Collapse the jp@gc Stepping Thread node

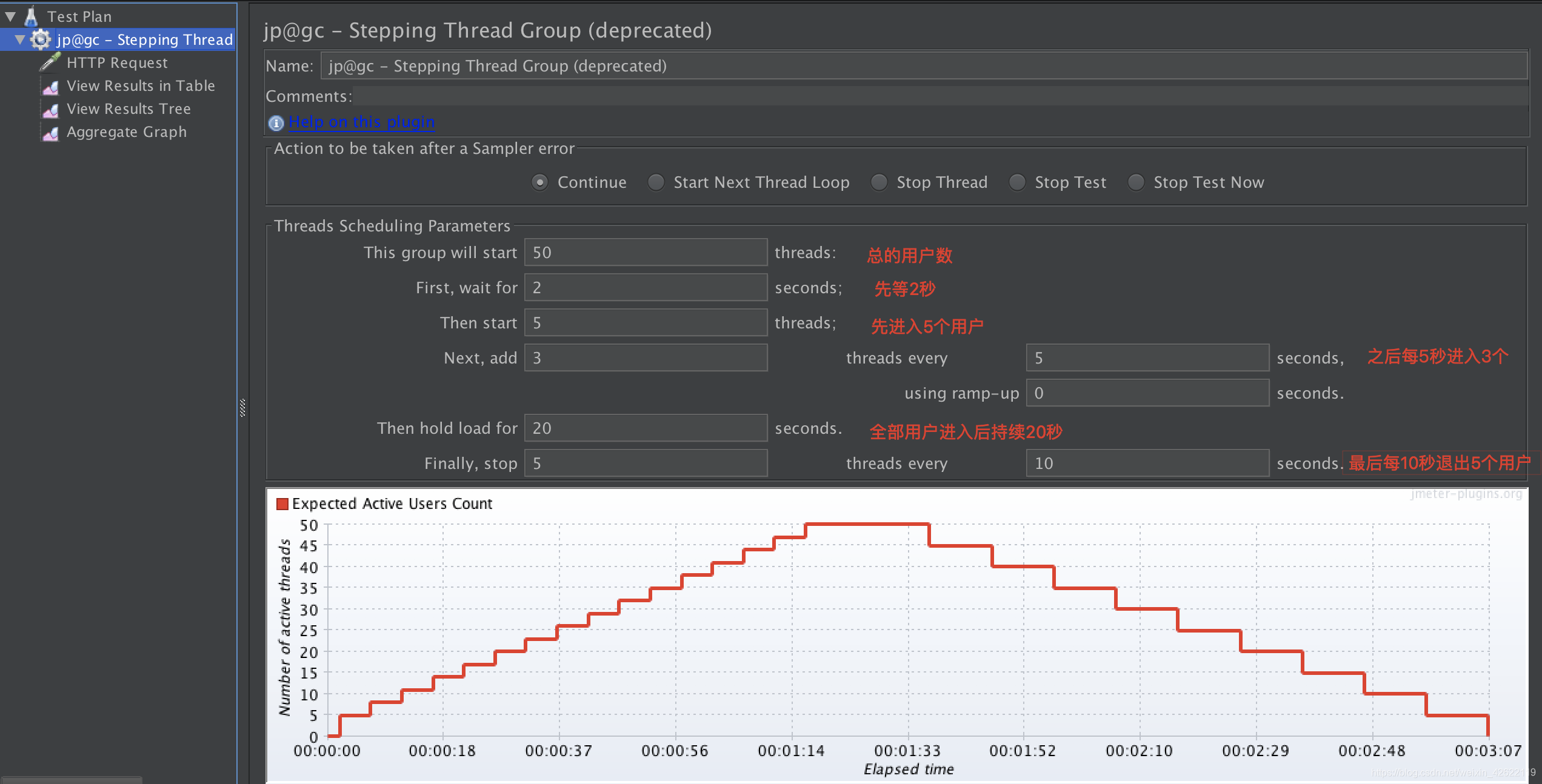[20, 39]
